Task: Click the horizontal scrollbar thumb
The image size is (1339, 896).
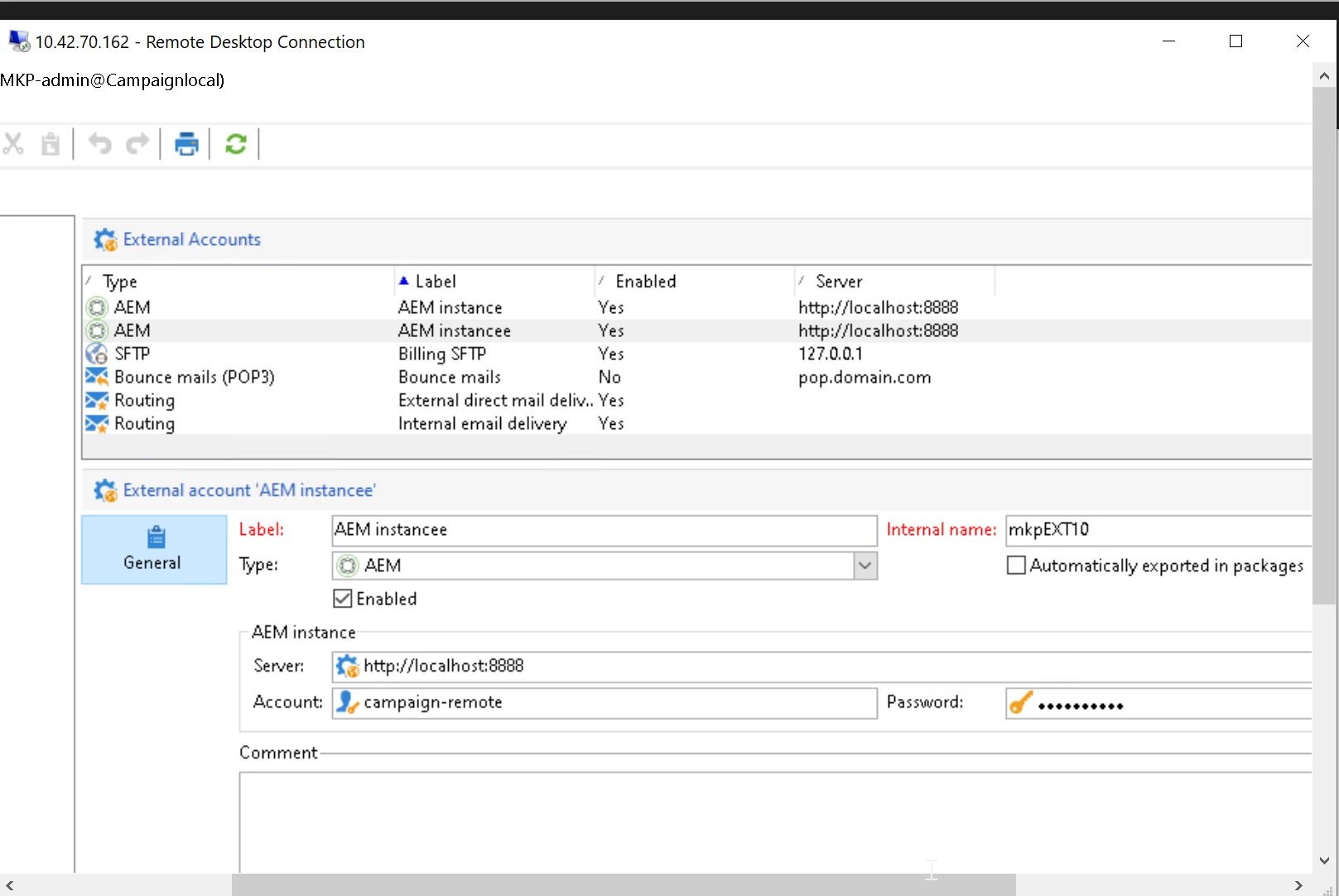Action: coord(624,885)
